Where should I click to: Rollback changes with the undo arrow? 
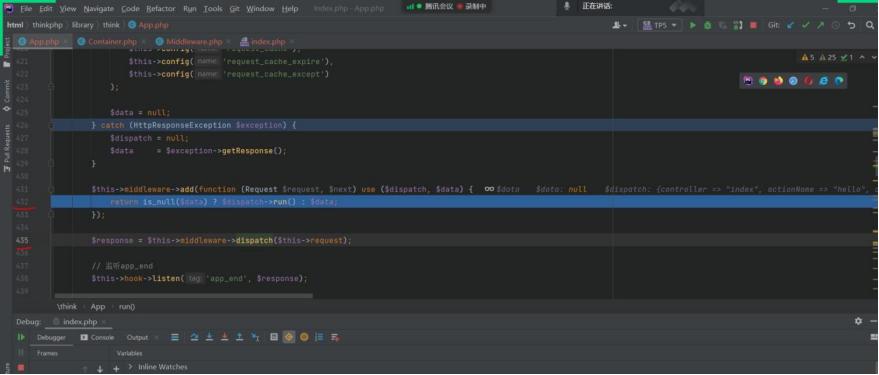tap(852, 25)
